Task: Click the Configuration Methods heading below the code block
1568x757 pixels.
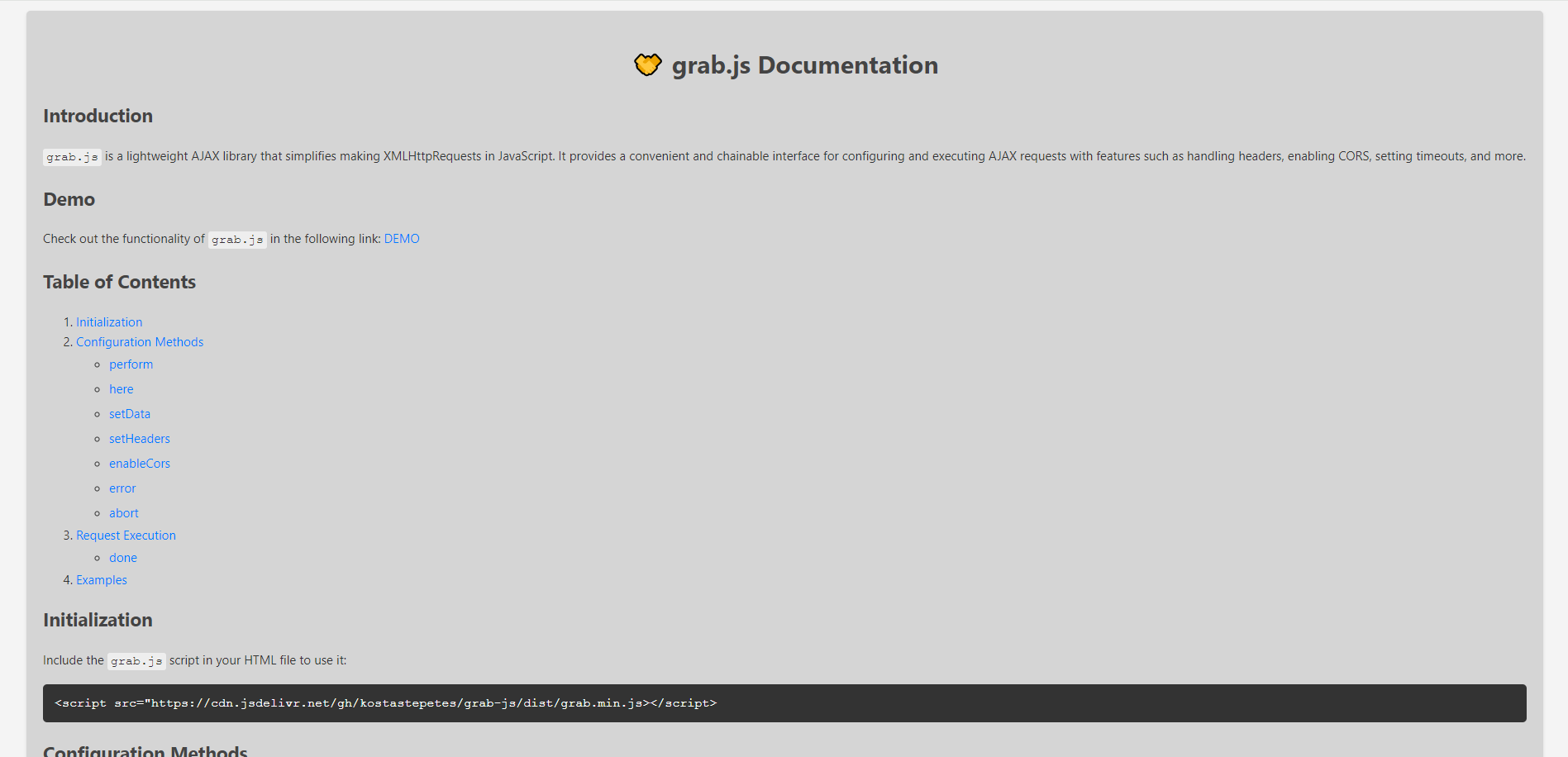Action: pos(145,750)
